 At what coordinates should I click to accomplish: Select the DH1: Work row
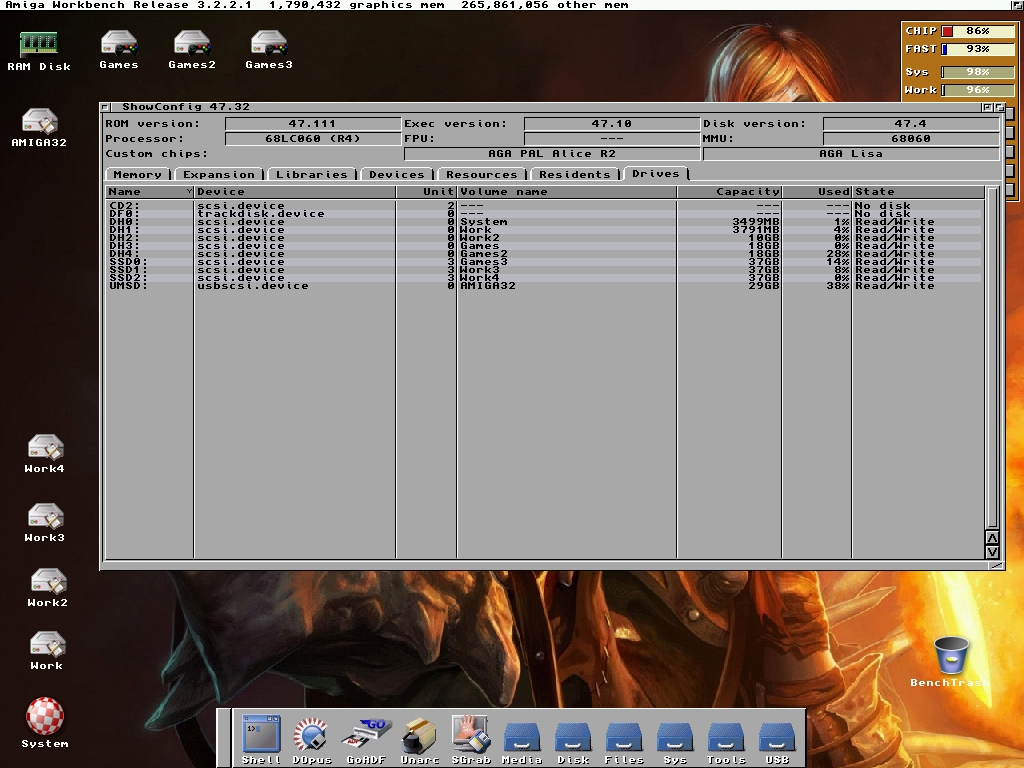point(544,230)
